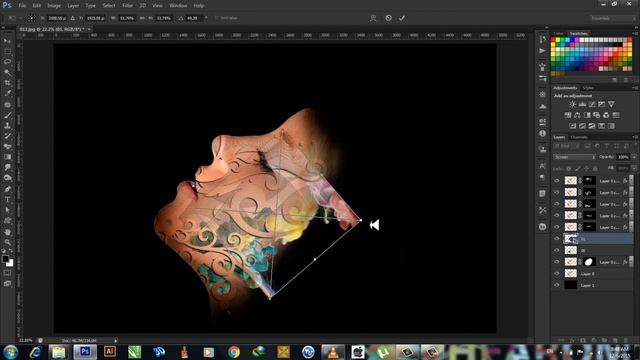
Task: Select the Clone Stamp tool
Action: click(7, 126)
